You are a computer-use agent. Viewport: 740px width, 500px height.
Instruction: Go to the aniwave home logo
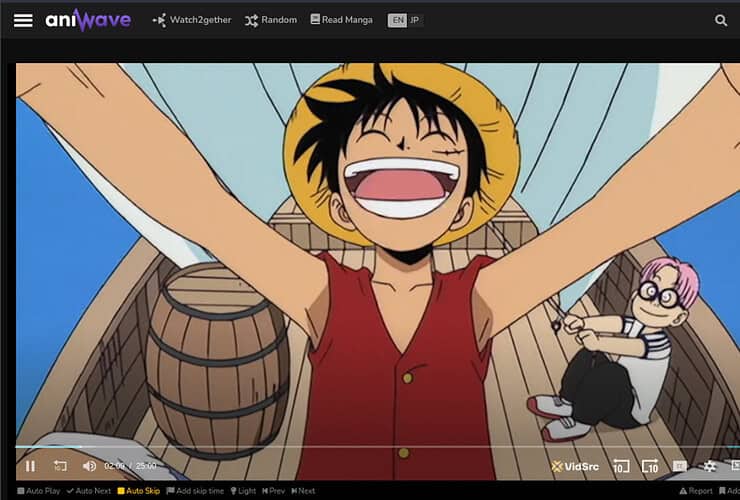(x=88, y=20)
